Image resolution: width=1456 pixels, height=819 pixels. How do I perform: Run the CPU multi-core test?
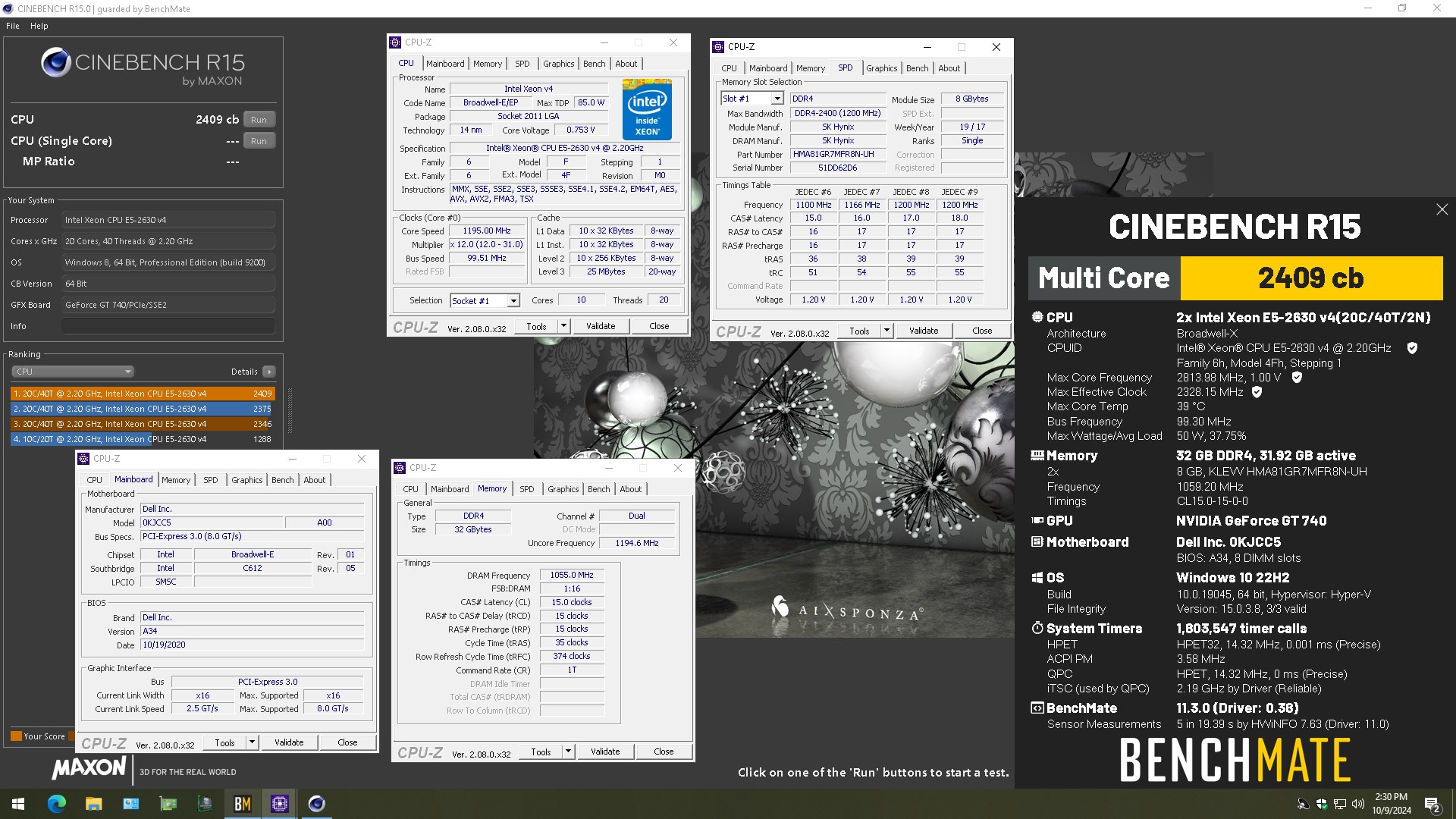point(259,119)
